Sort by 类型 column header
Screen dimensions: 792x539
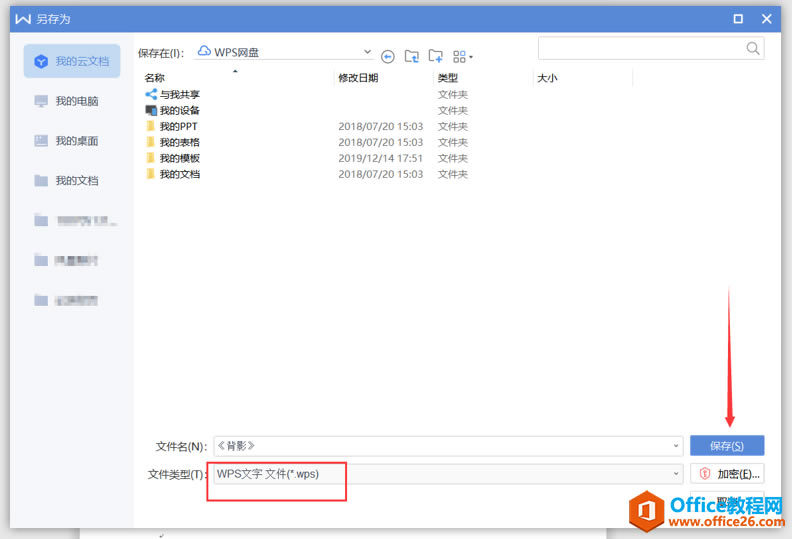coord(448,78)
